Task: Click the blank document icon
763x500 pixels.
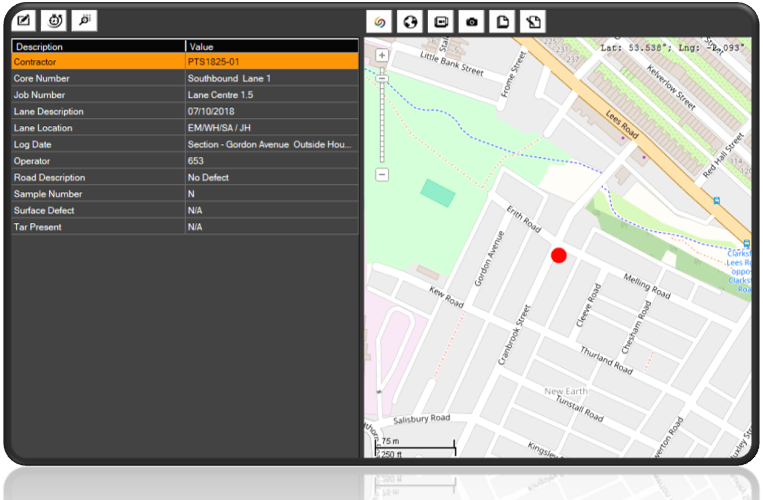Action: pos(502,21)
